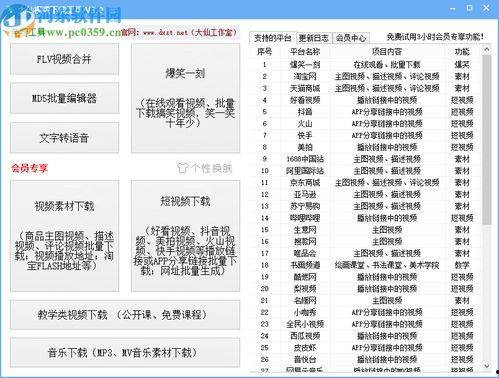This screenshot has height=378, width=499.
Task: Open the FLV视频合并 tool
Action: (x=64, y=59)
